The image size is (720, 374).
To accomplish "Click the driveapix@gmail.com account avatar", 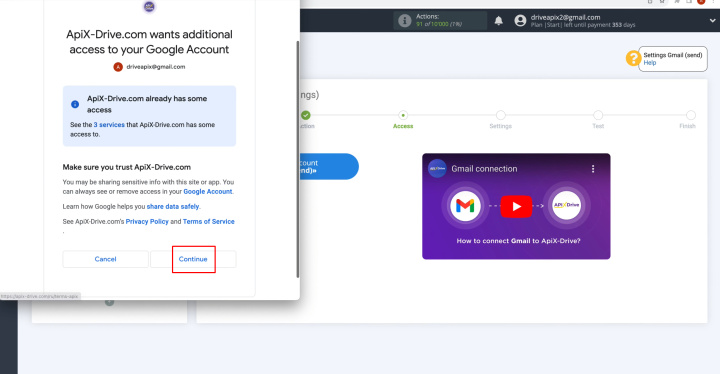I will pos(118,67).
